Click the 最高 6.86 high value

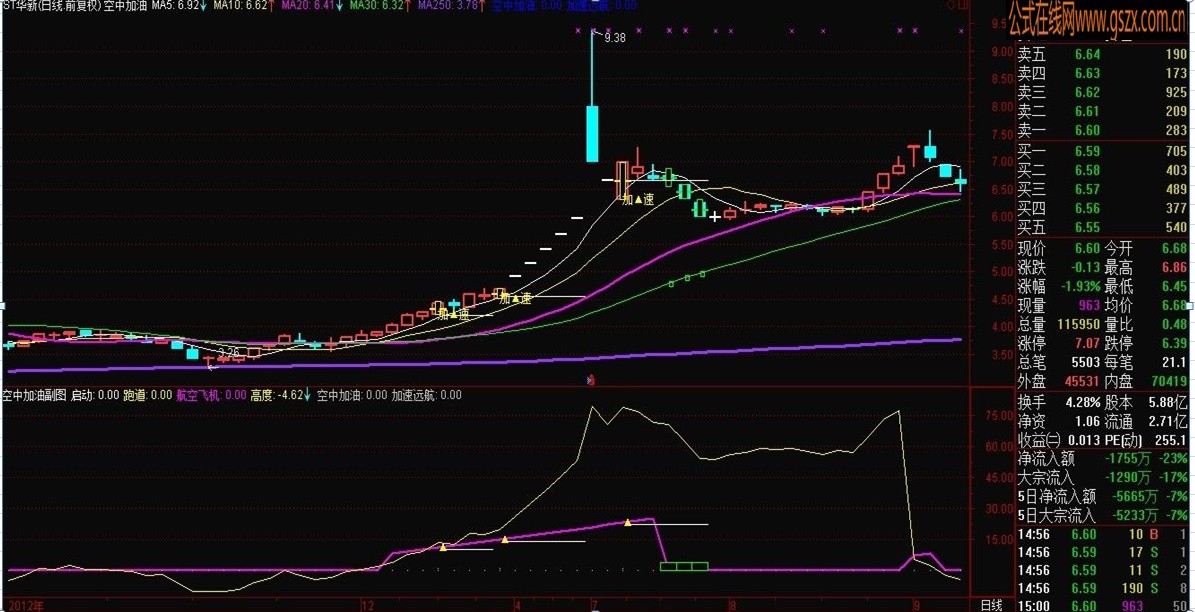click(1174, 268)
